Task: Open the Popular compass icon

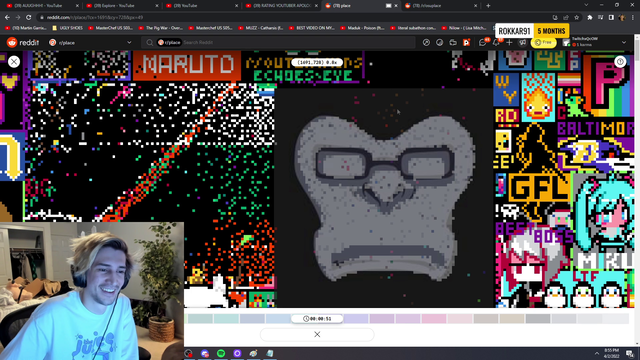Action: point(426,42)
